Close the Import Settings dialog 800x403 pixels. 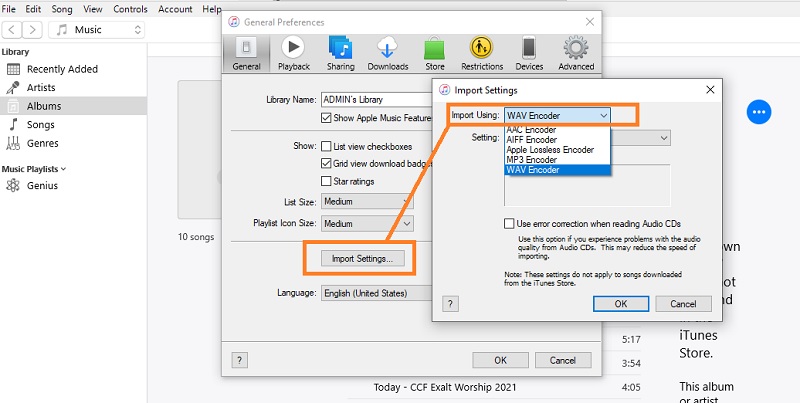[710, 90]
